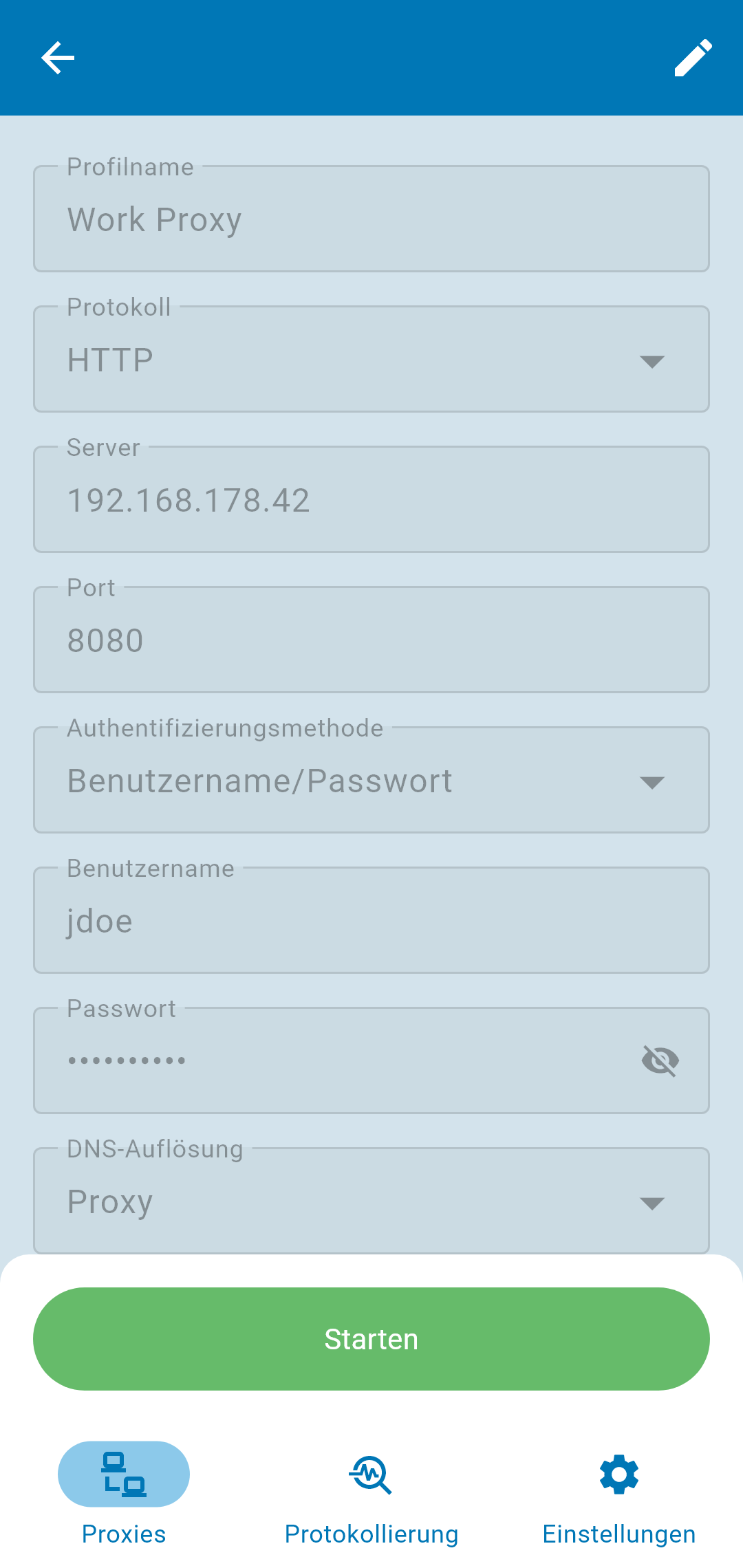Open the DNS-Auflösung dropdown arrow

(652, 1204)
